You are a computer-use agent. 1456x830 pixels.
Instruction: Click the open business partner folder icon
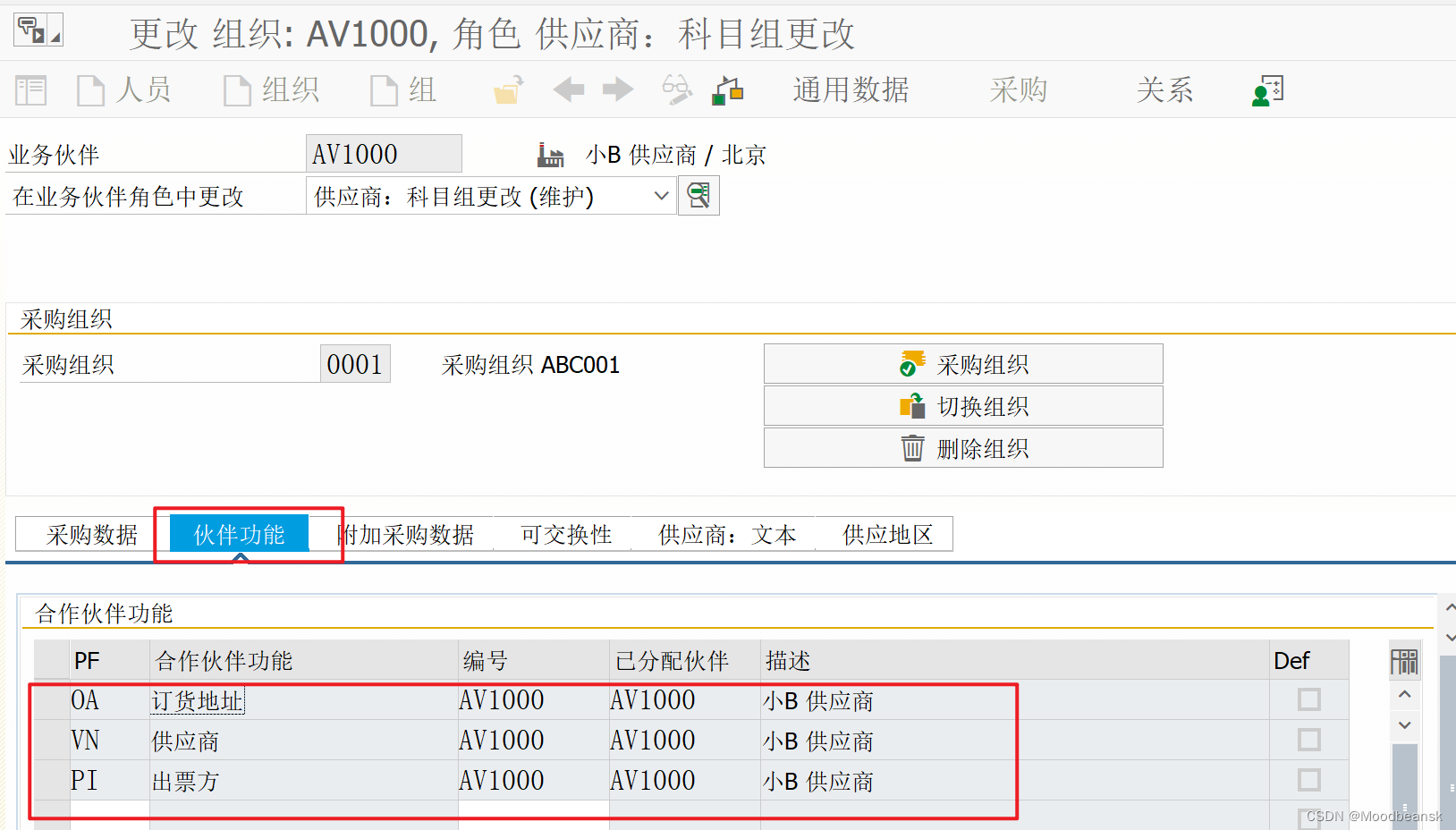pyautogui.click(x=508, y=90)
